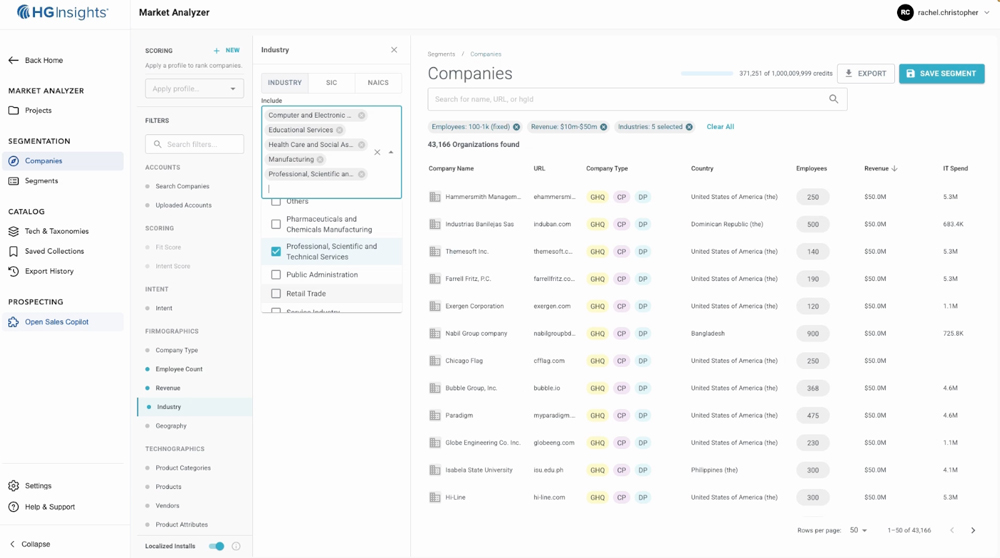Image resolution: width=1000 pixels, height=558 pixels.
Task: Click the Saved Collections bookmark icon
Action: coord(13,251)
